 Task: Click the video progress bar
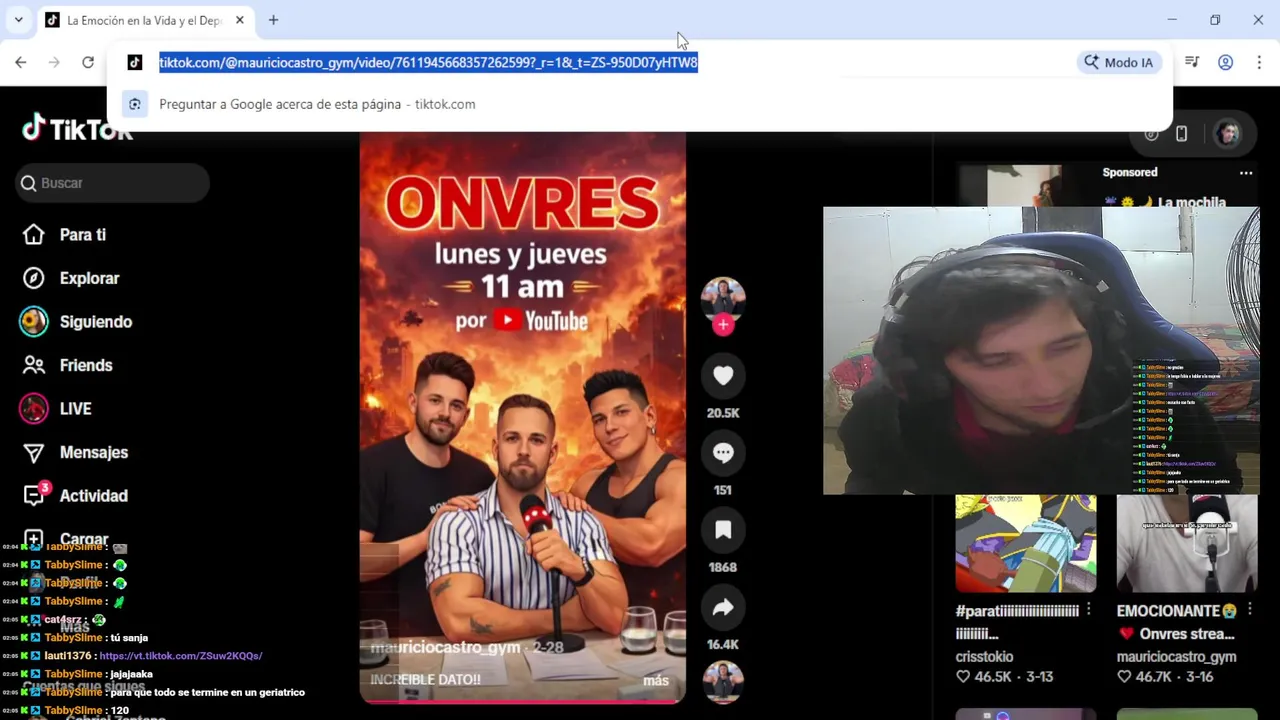click(x=523, y=701)
